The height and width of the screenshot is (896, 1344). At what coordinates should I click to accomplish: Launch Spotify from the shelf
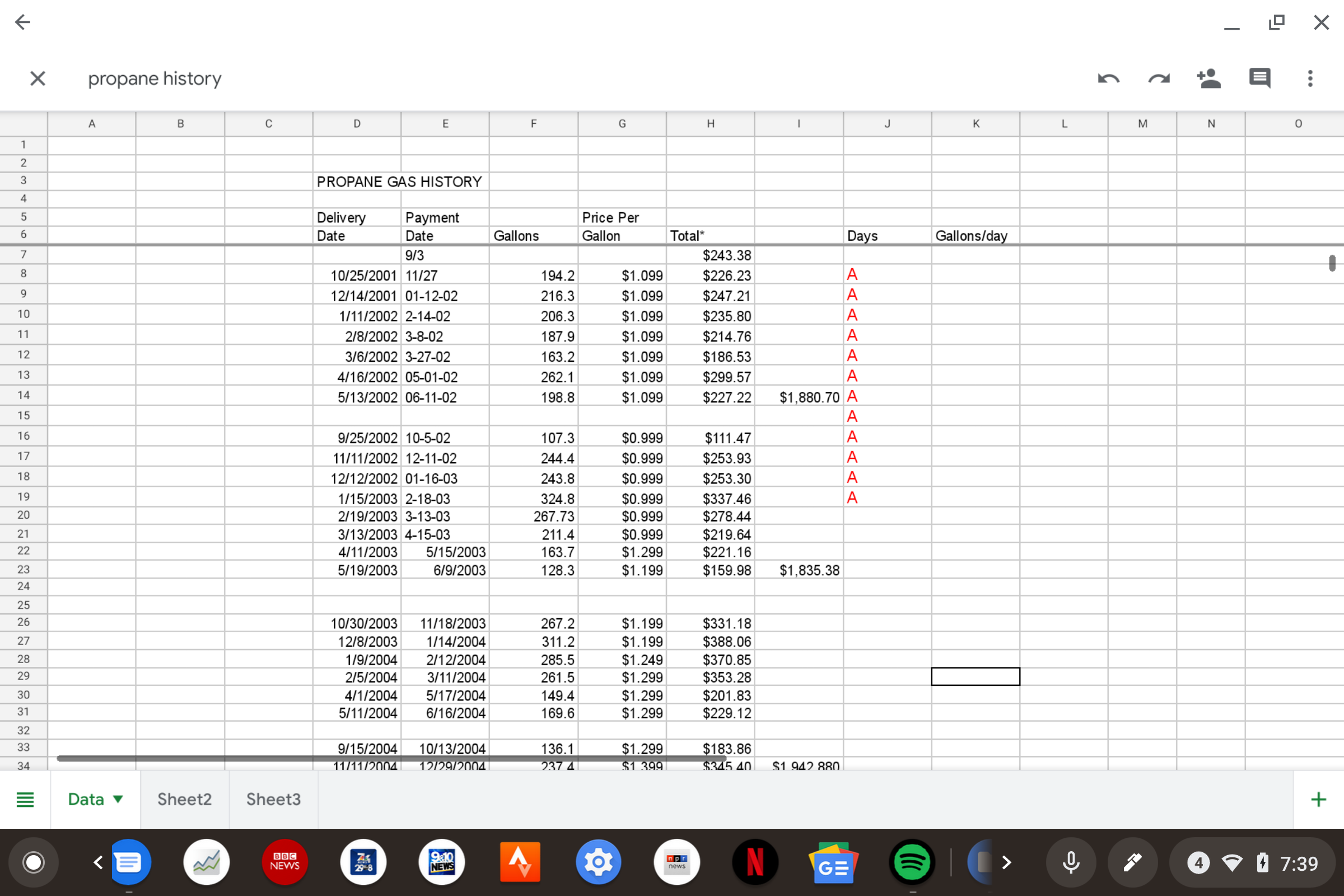pos(912,862)
